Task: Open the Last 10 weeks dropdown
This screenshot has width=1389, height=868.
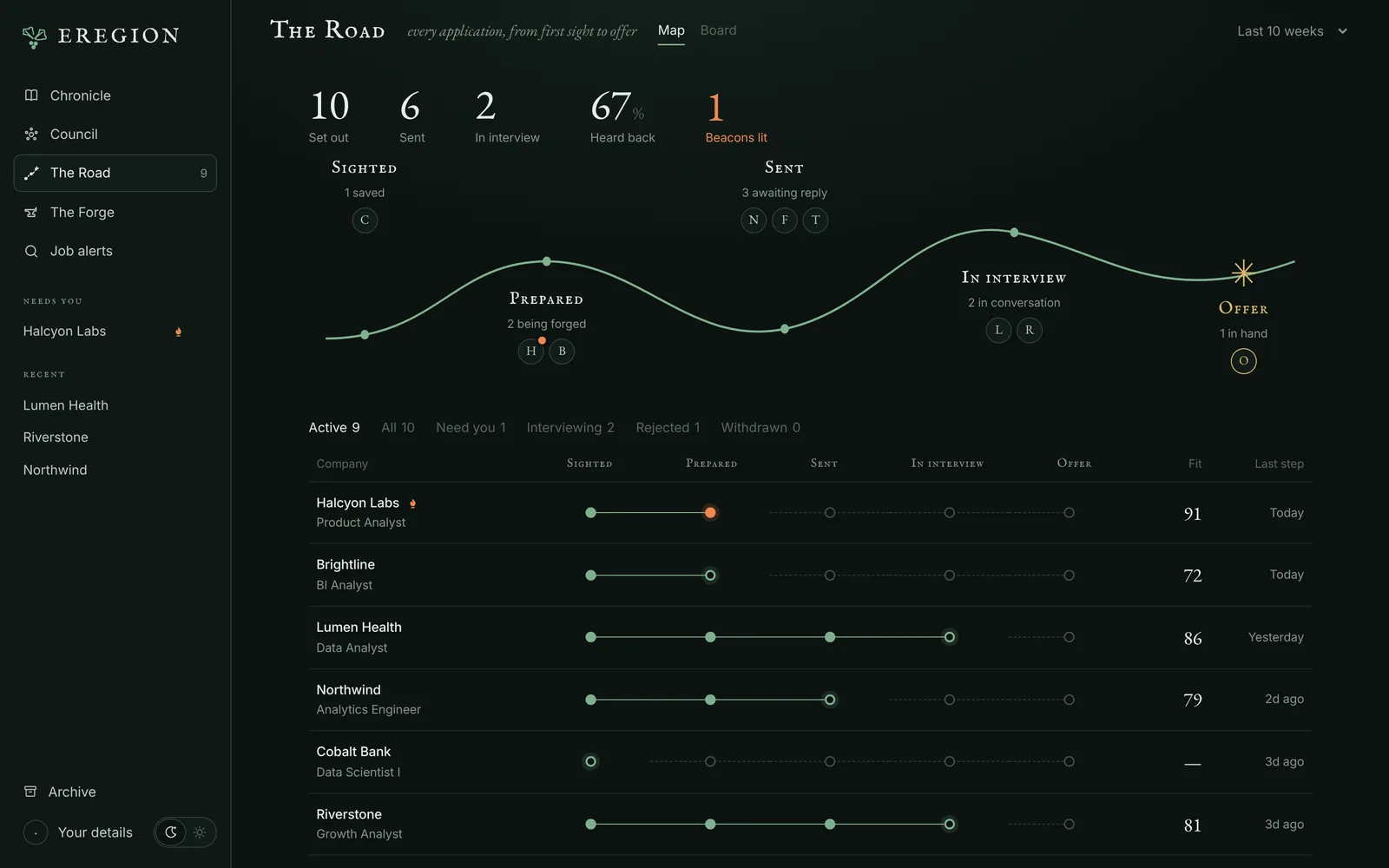Action: pyautogui.click(x=1293, y=31)
